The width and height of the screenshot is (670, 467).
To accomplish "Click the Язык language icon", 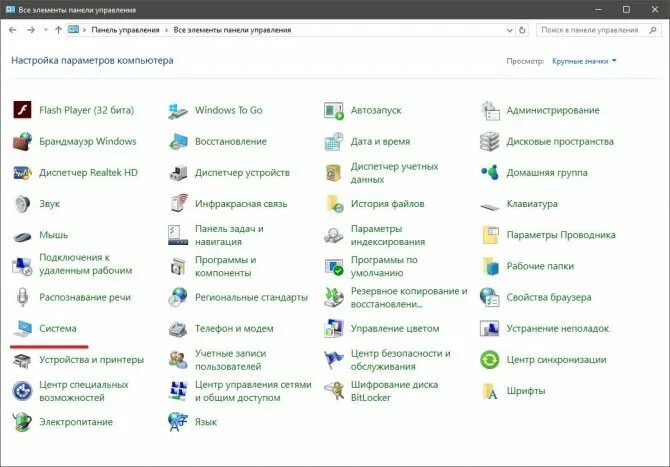I will point(178,422).
